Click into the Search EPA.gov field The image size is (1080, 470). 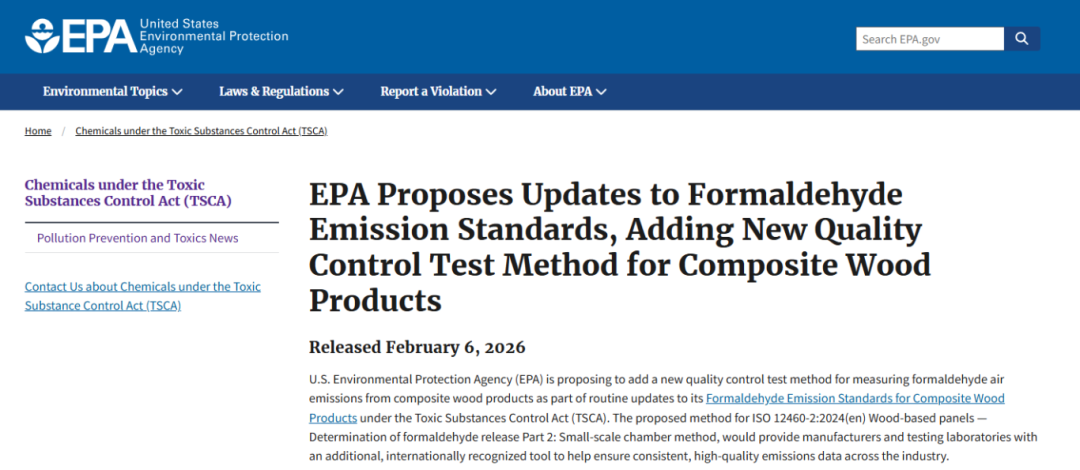click(929, 39)
